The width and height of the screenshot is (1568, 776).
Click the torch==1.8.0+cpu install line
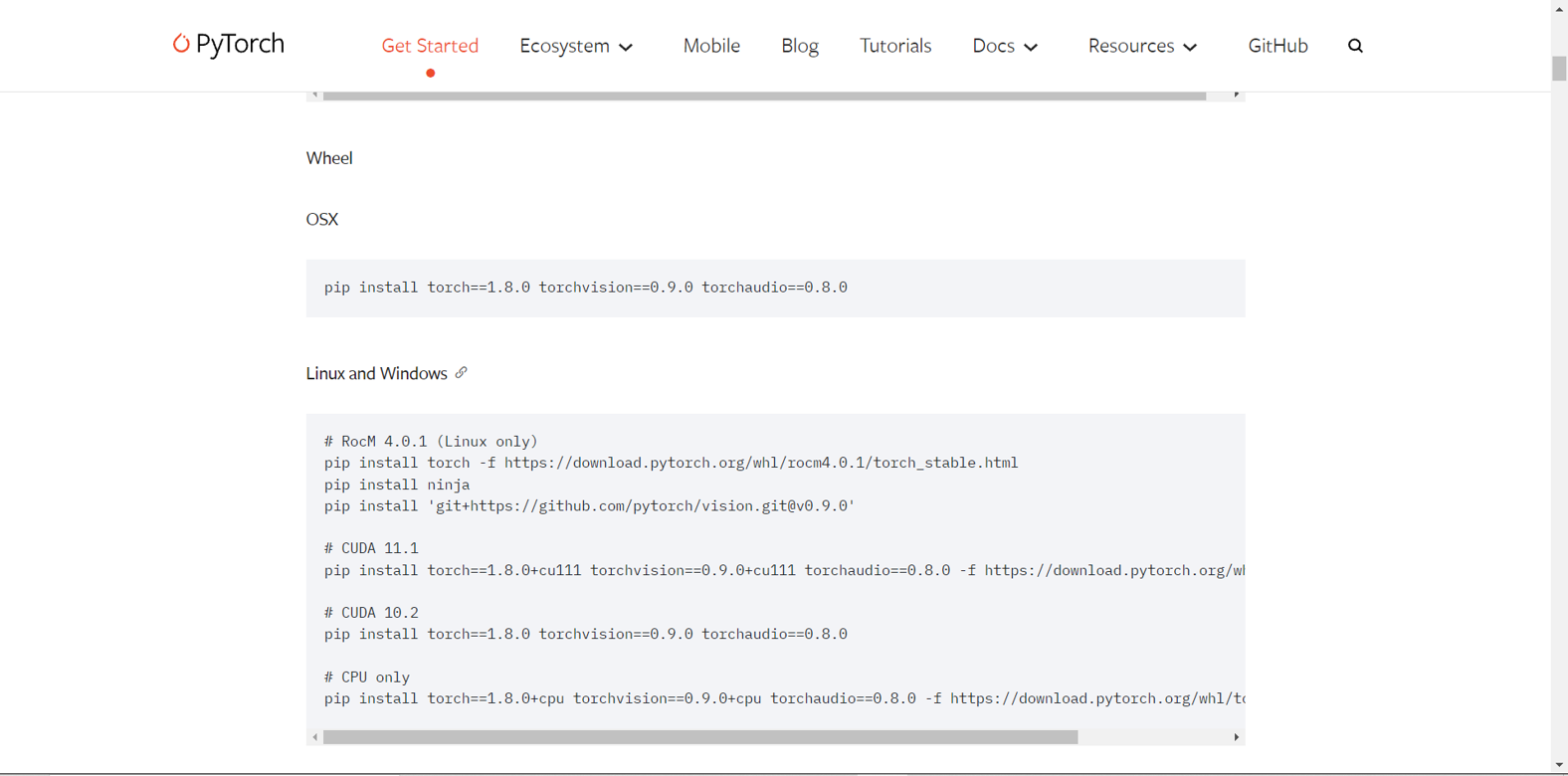[784, 698]
